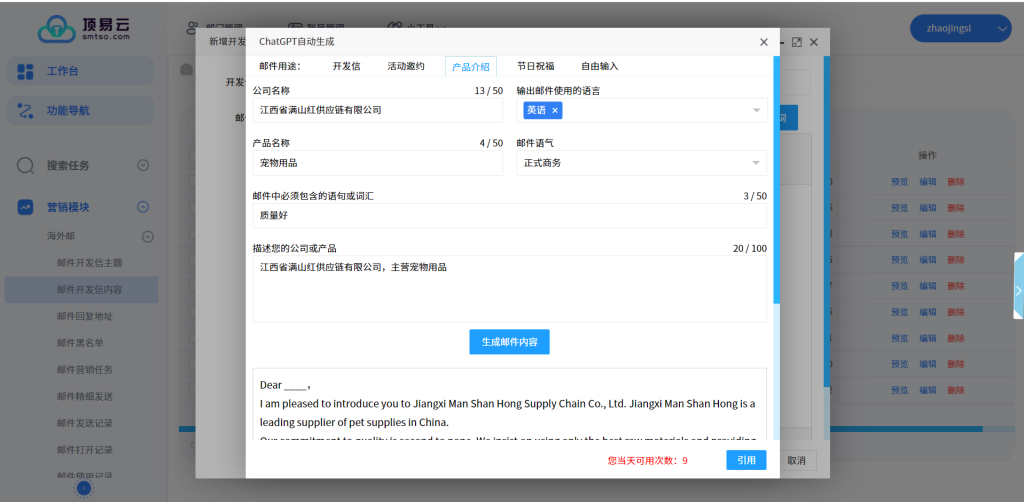Click the 引用 button
The width and height of the screenshot is (1024, 502).
point(746,460)
